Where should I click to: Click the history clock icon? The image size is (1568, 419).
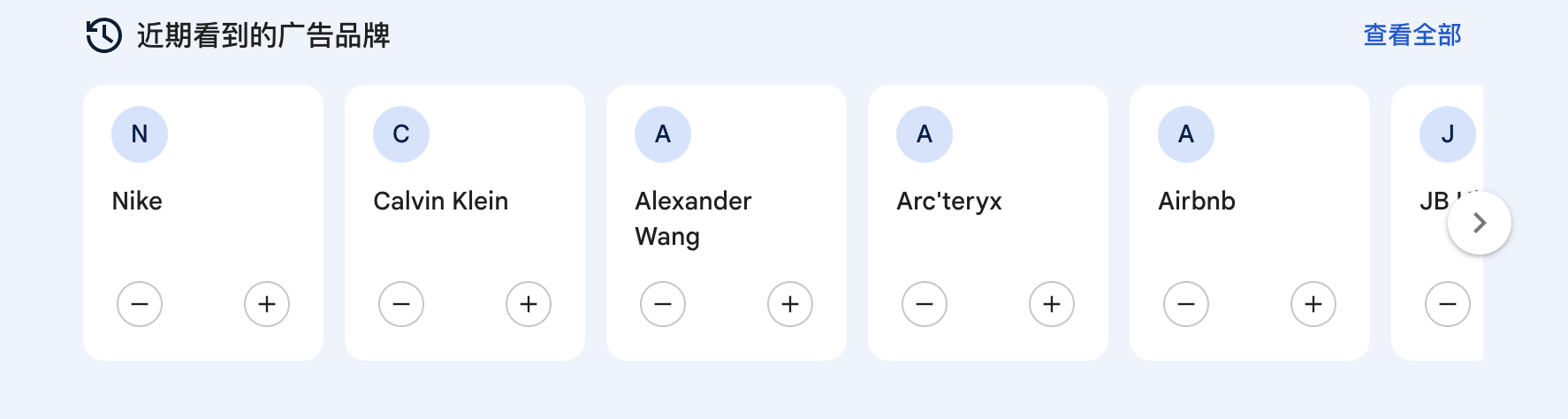104,35
